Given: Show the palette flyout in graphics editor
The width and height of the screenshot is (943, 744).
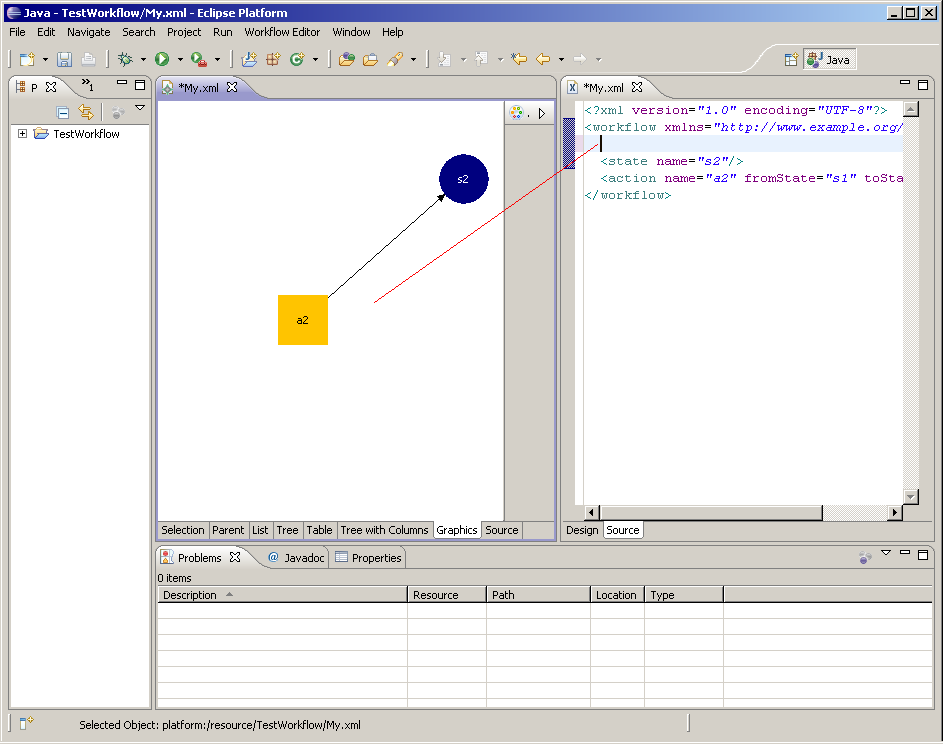Looking at the screenshot, I should click(x=542, y=113).
